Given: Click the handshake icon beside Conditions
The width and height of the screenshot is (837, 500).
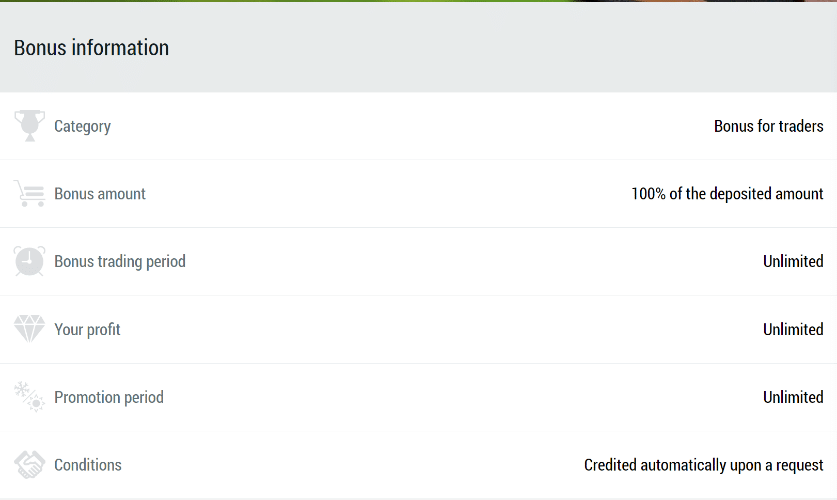Looking at the screenshot, I should (x=29, y=464).
